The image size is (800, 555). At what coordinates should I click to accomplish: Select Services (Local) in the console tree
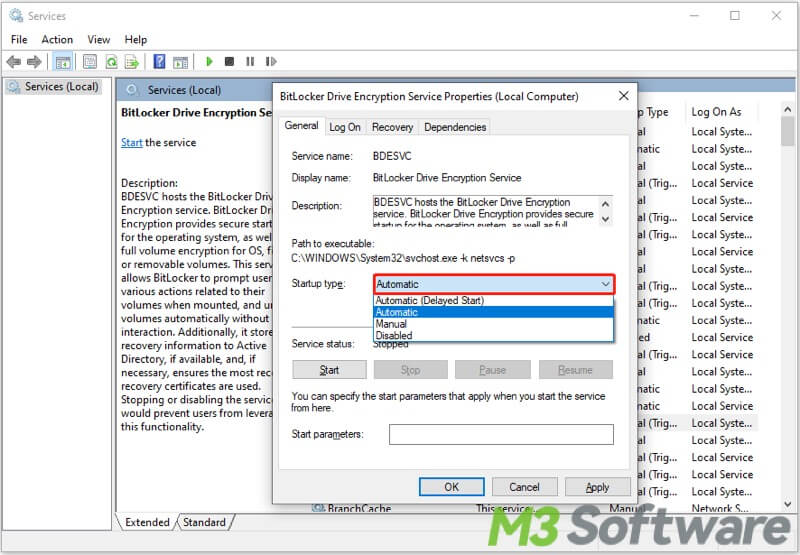point(54,87)
